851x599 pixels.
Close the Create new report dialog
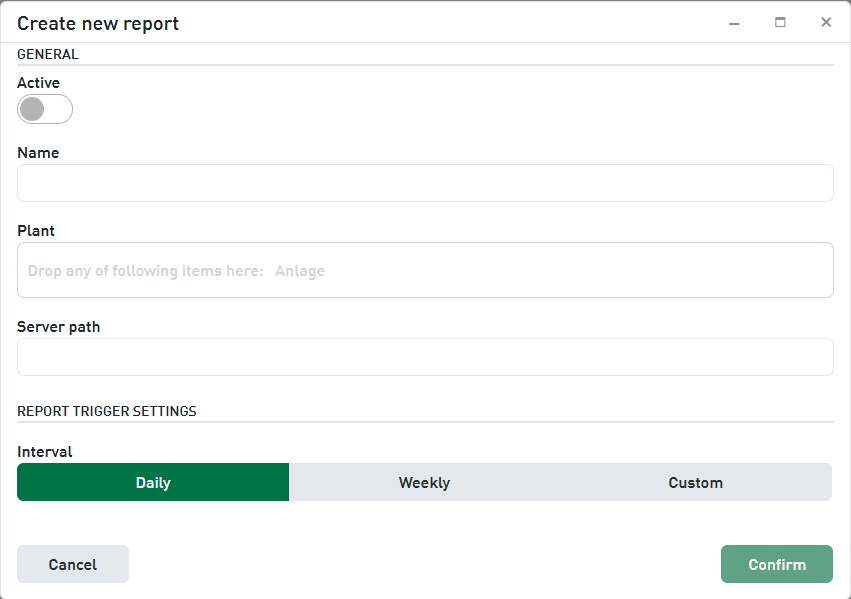826,23
